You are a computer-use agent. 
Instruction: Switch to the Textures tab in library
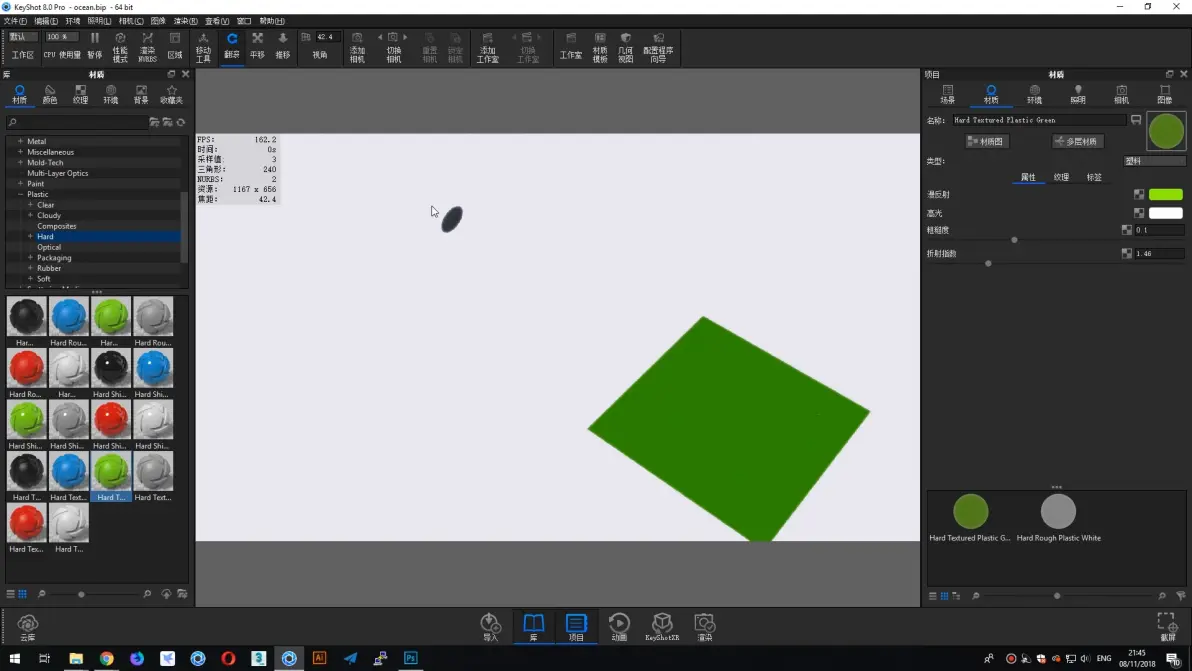(x=80, y=94)
